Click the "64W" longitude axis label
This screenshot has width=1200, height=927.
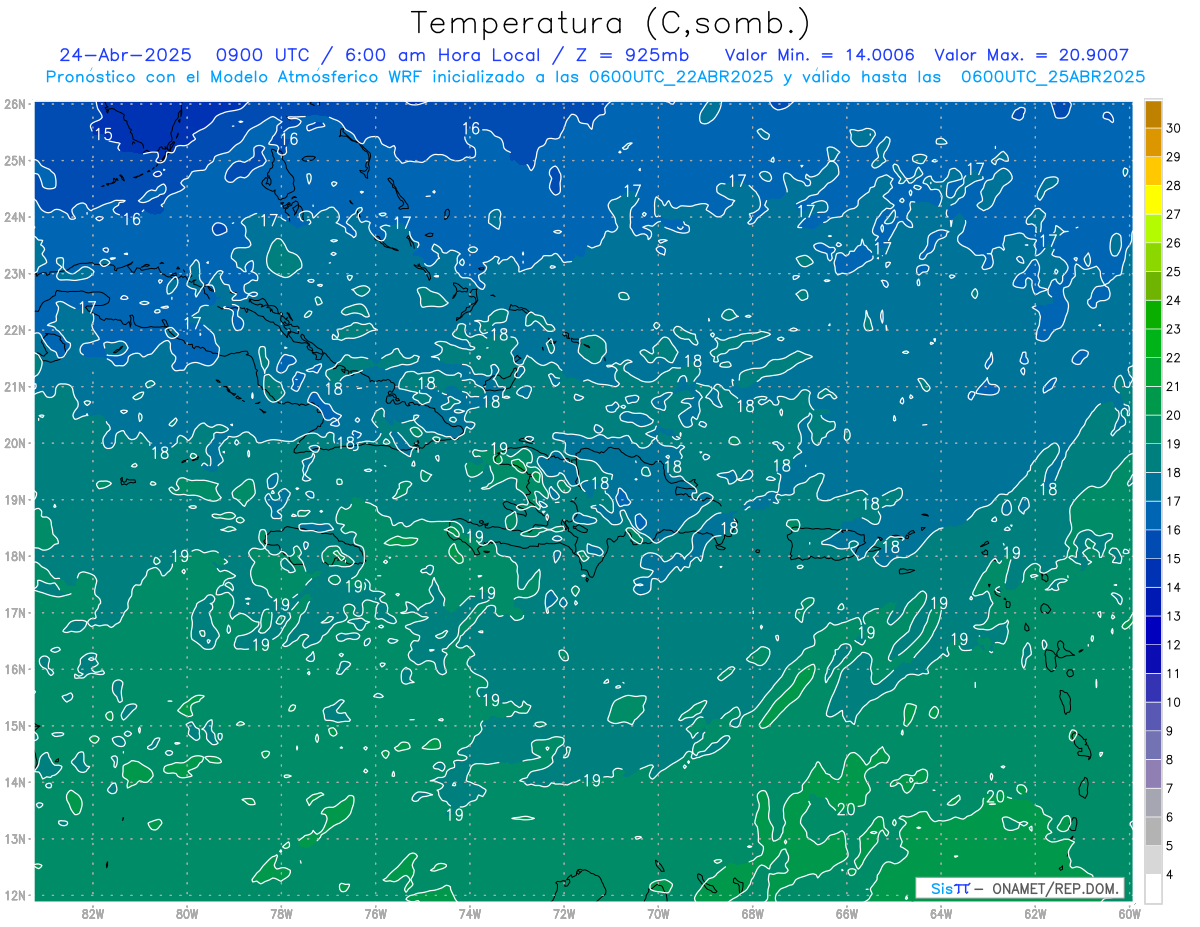coord(941,912)
